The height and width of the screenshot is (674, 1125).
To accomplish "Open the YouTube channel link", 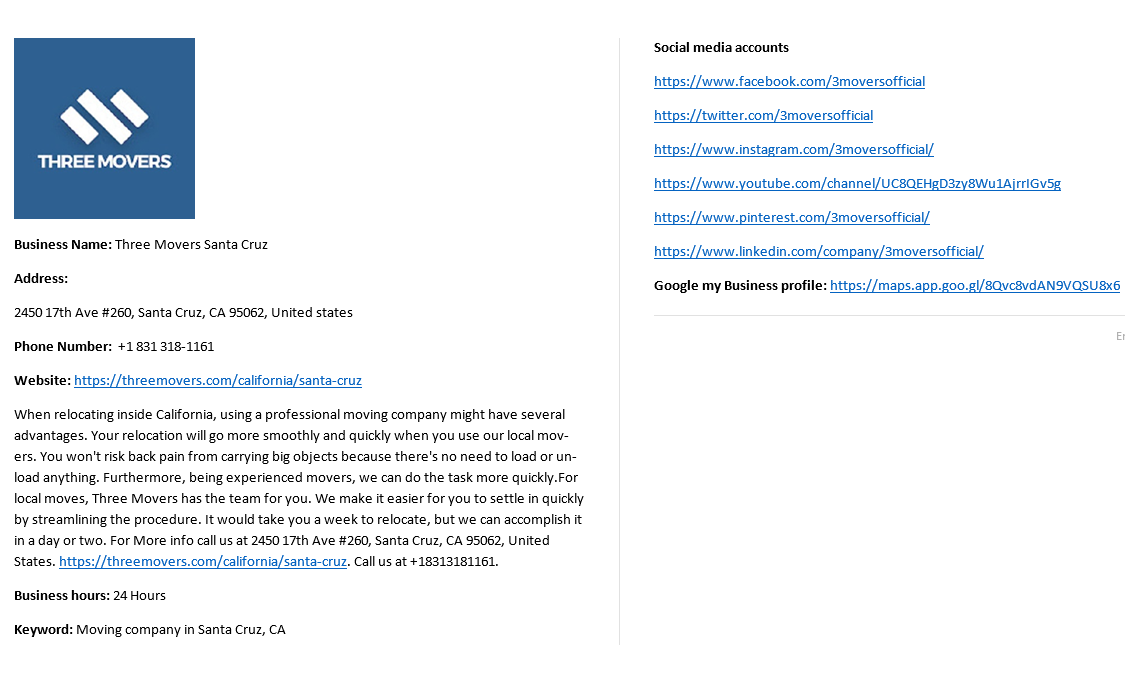I will (857, 183).
